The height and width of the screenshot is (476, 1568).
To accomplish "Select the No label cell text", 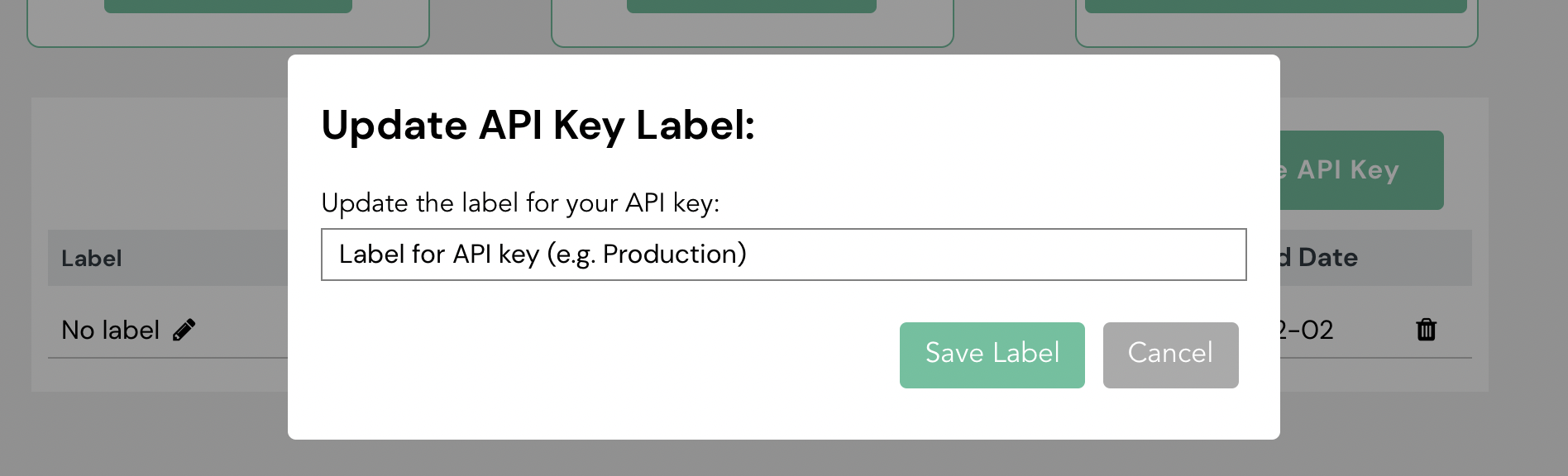I will [x=110, y=330].
